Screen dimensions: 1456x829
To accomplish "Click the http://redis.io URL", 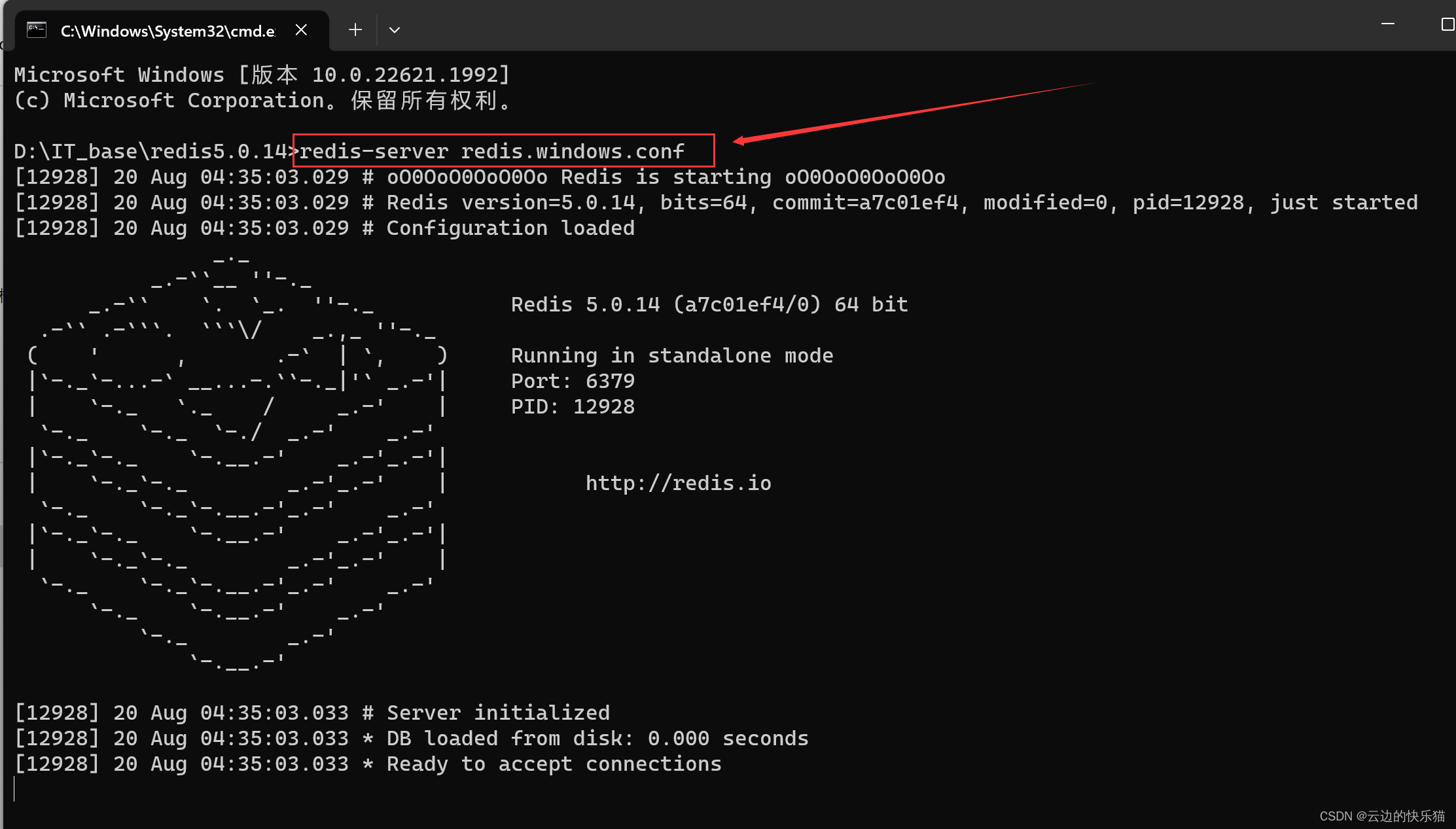I will (x=679, y=483).
